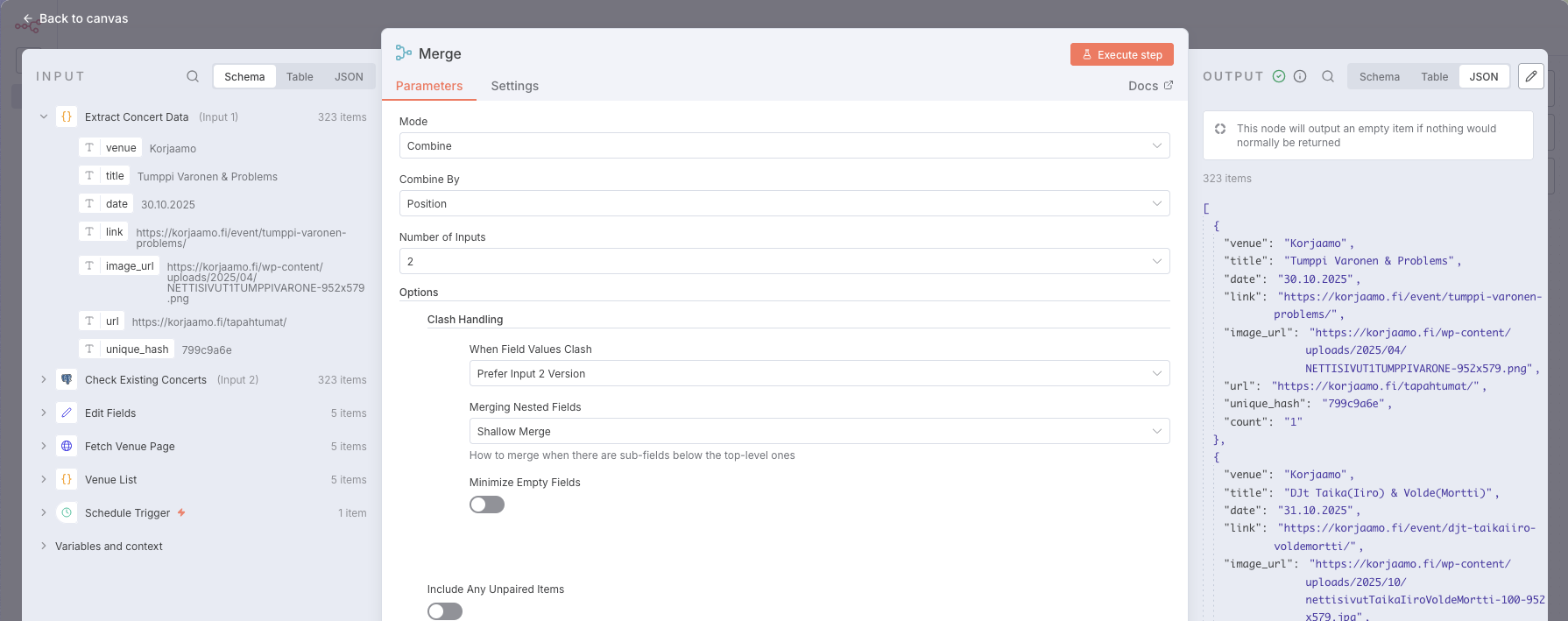Click the venue field type icon

click(x=89, y=147)
